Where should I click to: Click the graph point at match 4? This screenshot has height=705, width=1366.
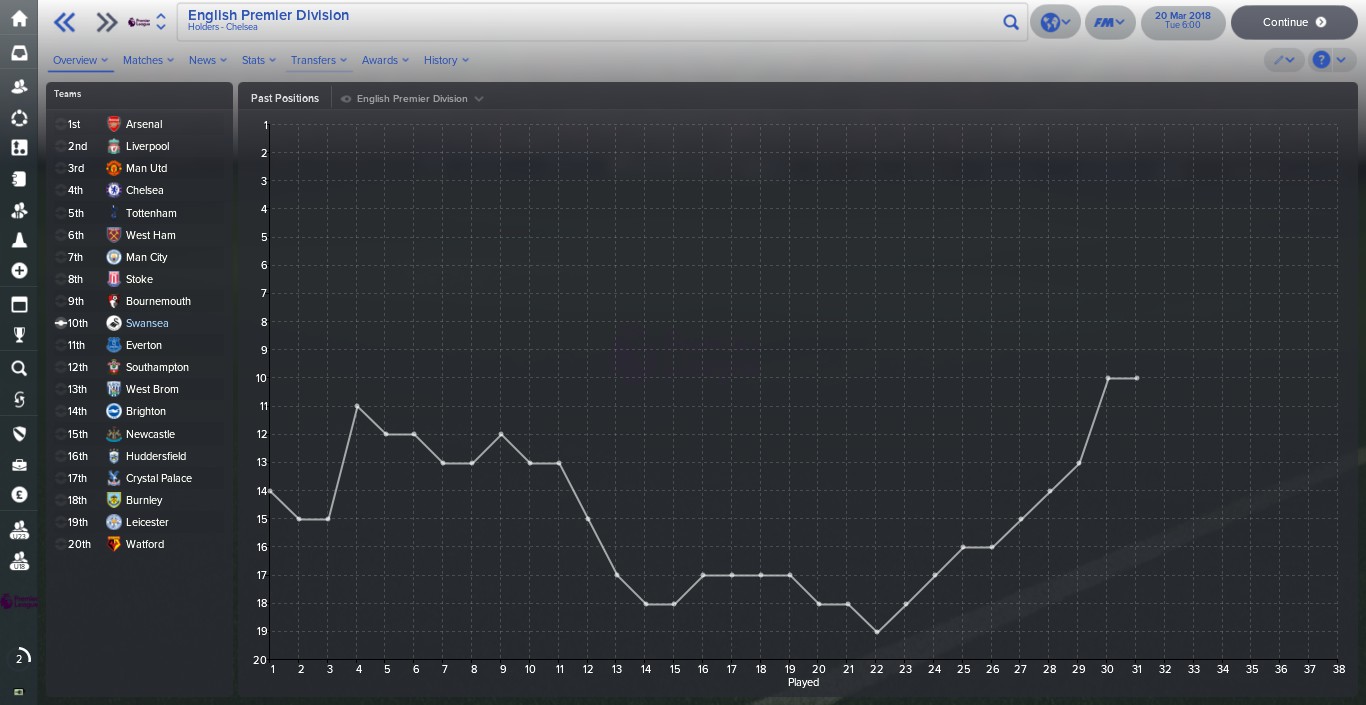click(357, 406)
